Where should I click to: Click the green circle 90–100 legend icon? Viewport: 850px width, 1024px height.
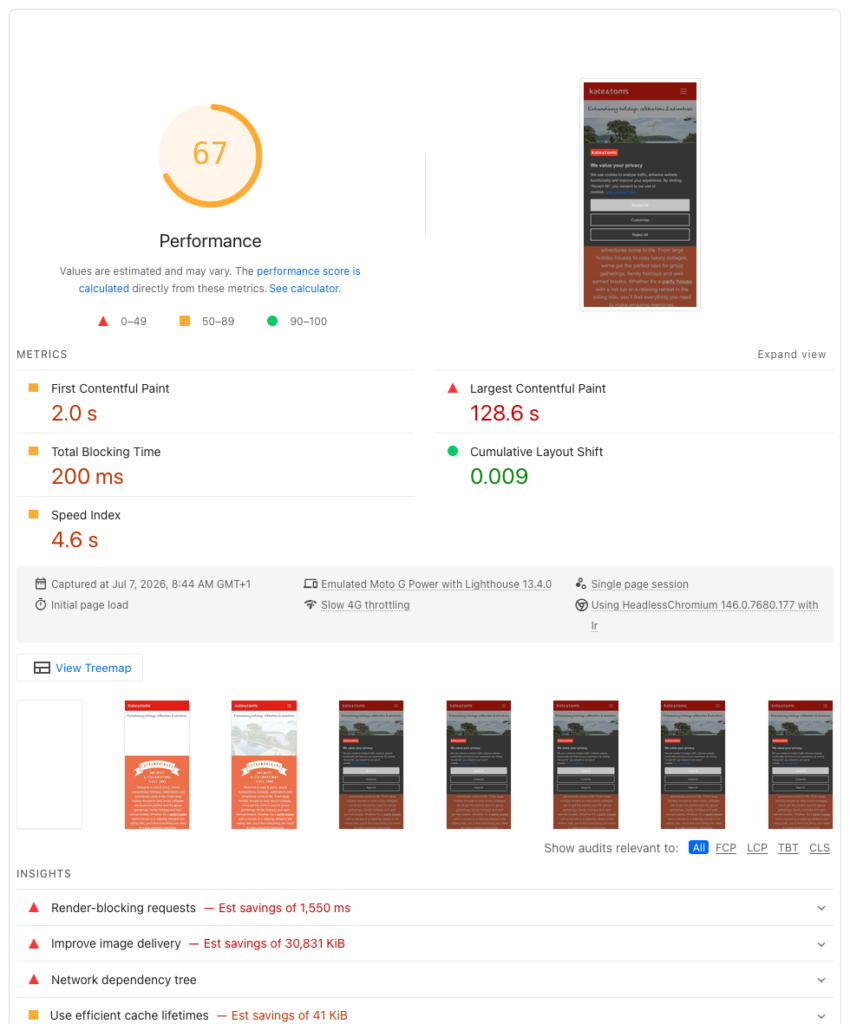(272, 321)
